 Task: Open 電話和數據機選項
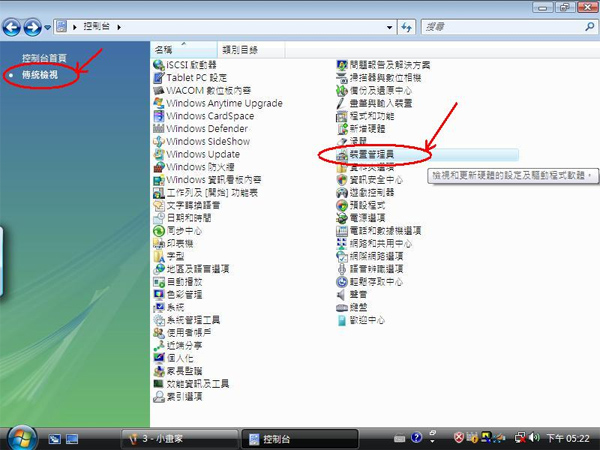tap(379, 231)
